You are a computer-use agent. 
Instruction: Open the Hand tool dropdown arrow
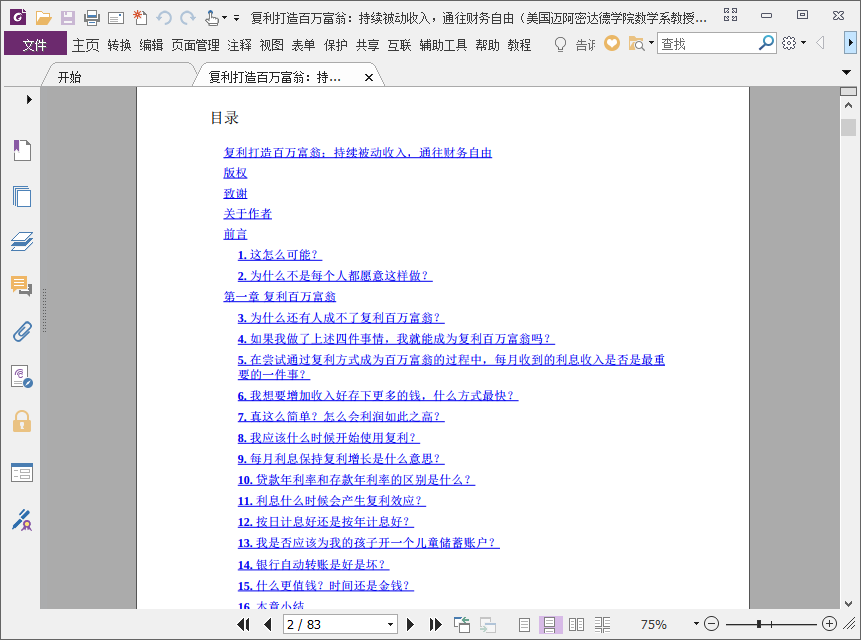point(224,18)
